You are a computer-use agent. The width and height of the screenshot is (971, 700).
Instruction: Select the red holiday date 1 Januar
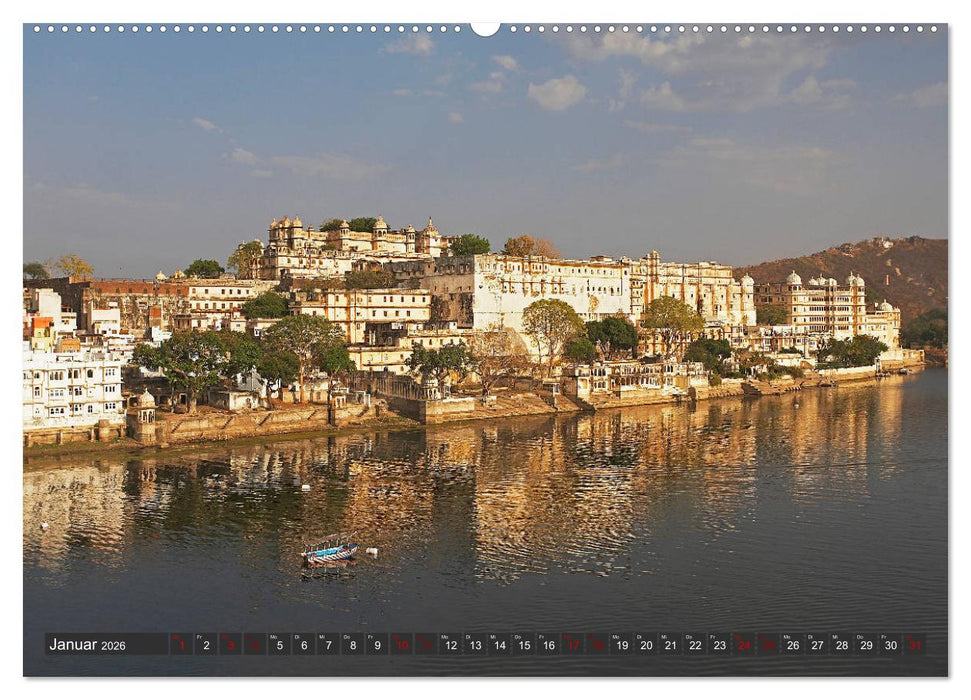point(181,648)
